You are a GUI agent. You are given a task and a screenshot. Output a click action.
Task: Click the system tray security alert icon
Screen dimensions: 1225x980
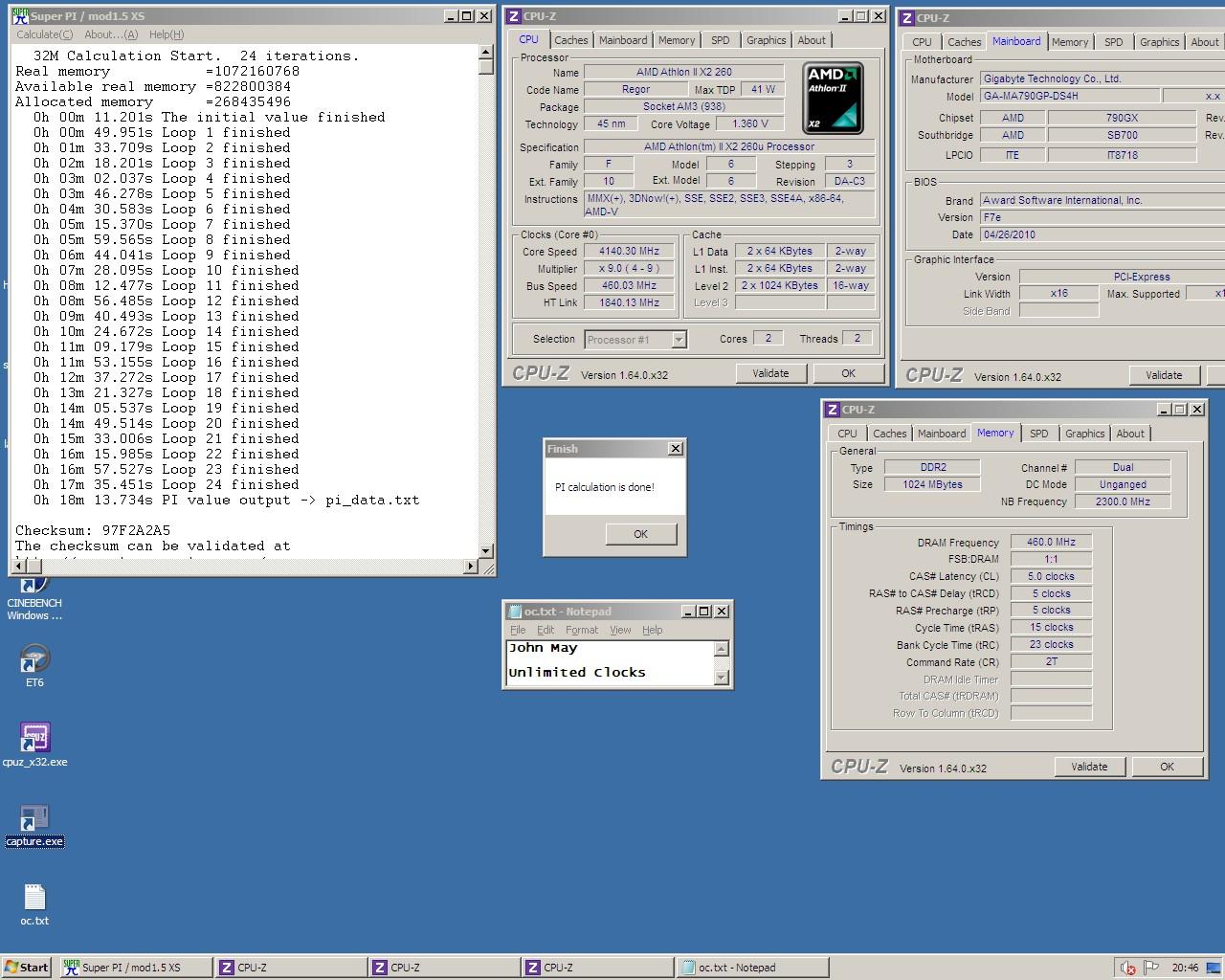pyautogui.click(x=1128, y=968)
